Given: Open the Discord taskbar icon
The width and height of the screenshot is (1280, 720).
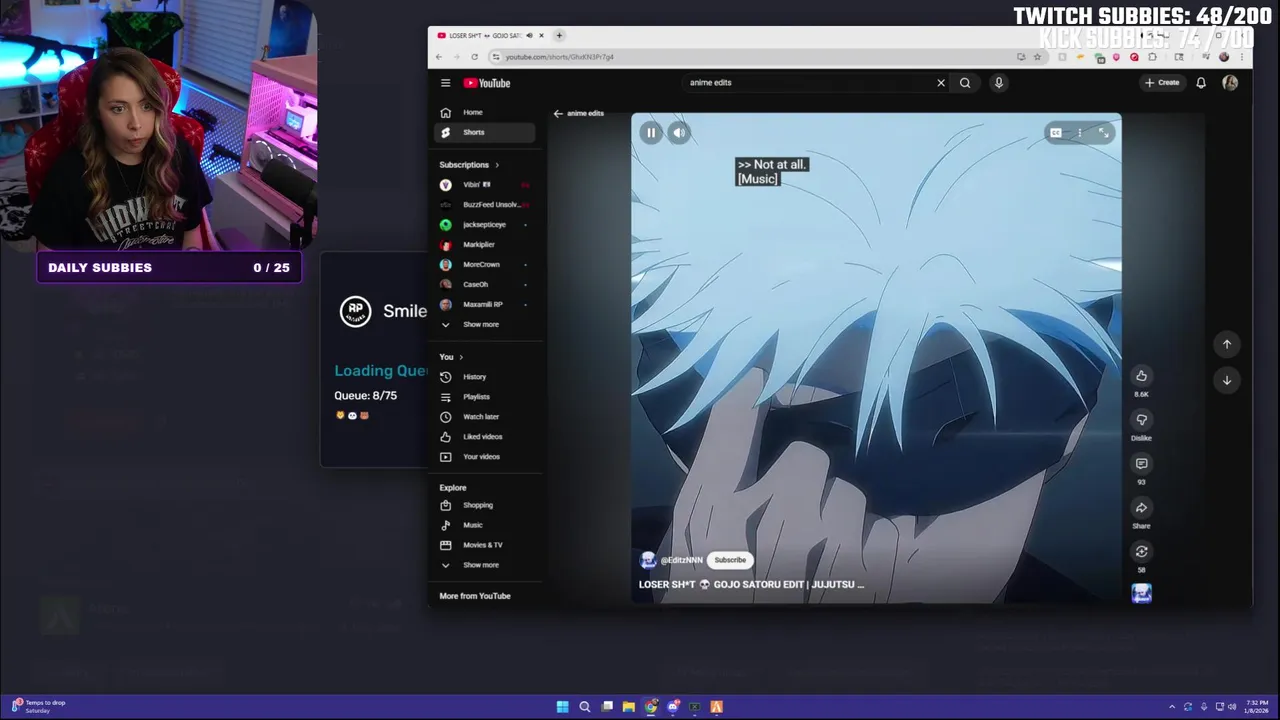Looking at the screenshot, I should pos(673,707).
